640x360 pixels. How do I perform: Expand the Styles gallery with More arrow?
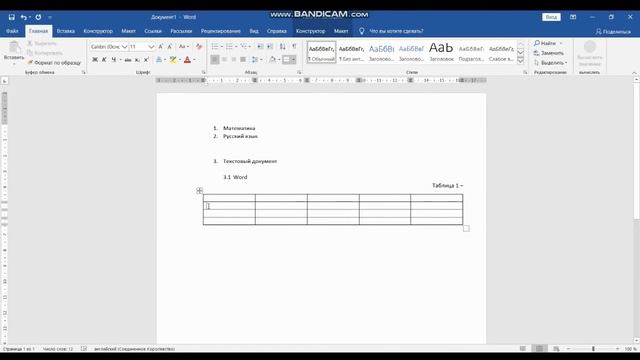coord(520,60)
